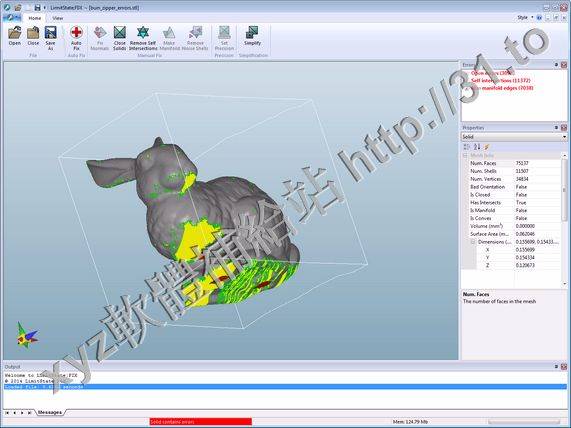Viewport: 571px width, 428px height.
Task: Select the Y dimension row
Action: (519, 258)
